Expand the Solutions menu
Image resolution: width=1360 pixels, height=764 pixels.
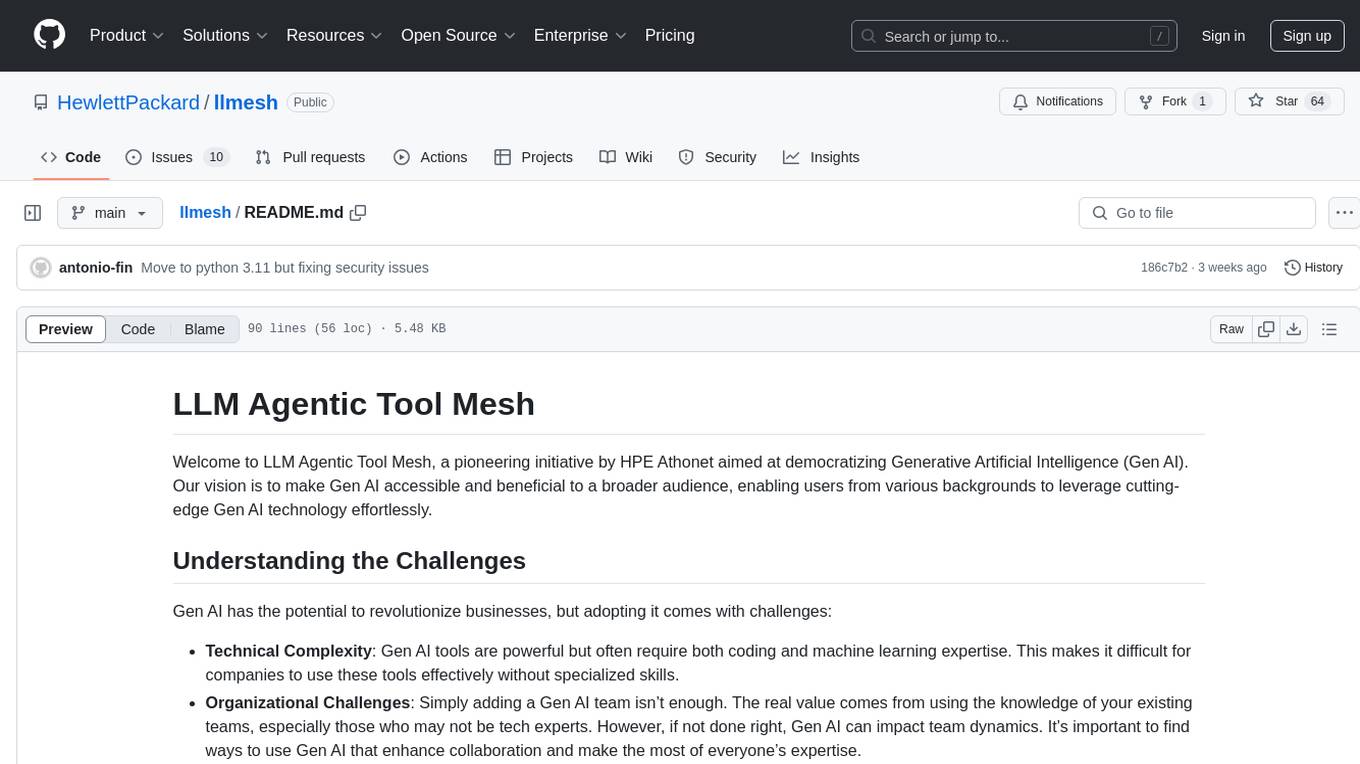(x=225, y=35)
